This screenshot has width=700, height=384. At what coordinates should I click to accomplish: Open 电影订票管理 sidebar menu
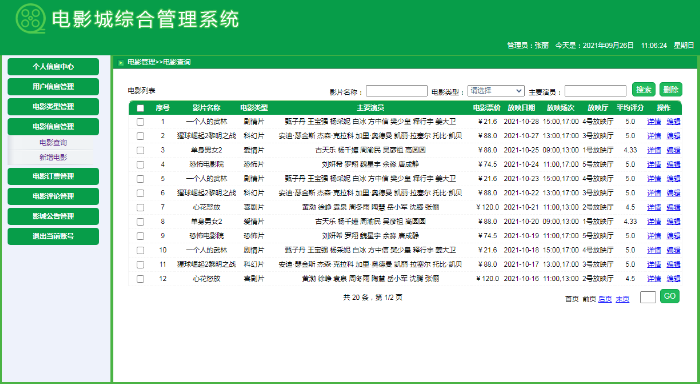click(53, 176)
